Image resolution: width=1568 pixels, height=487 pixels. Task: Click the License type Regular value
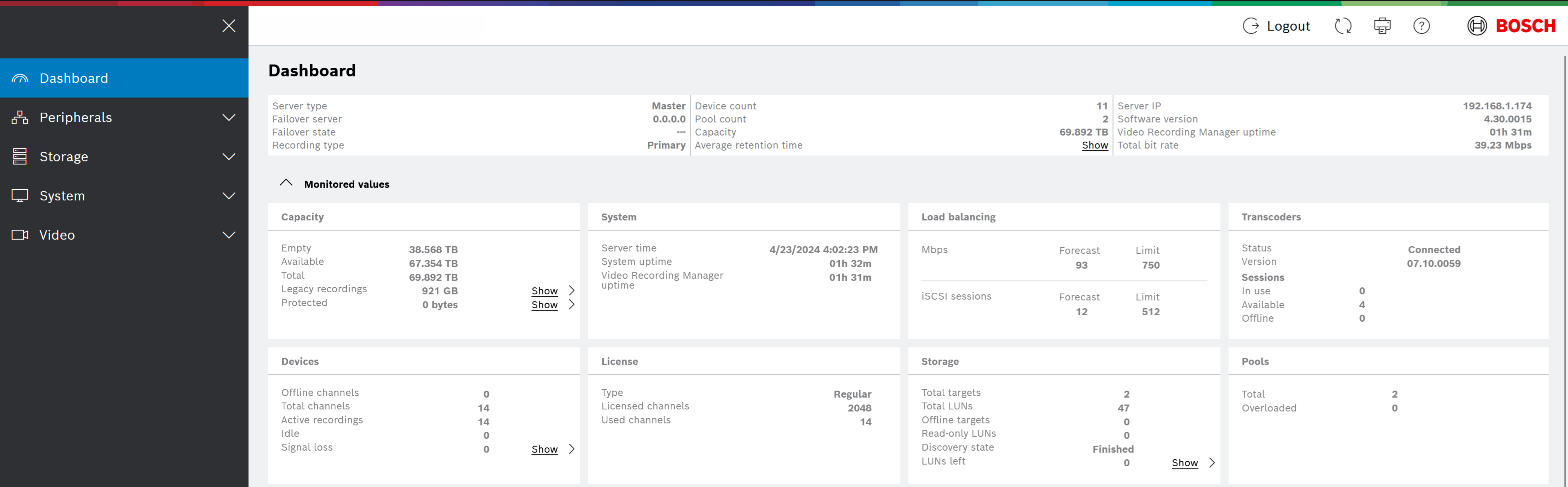852,395
